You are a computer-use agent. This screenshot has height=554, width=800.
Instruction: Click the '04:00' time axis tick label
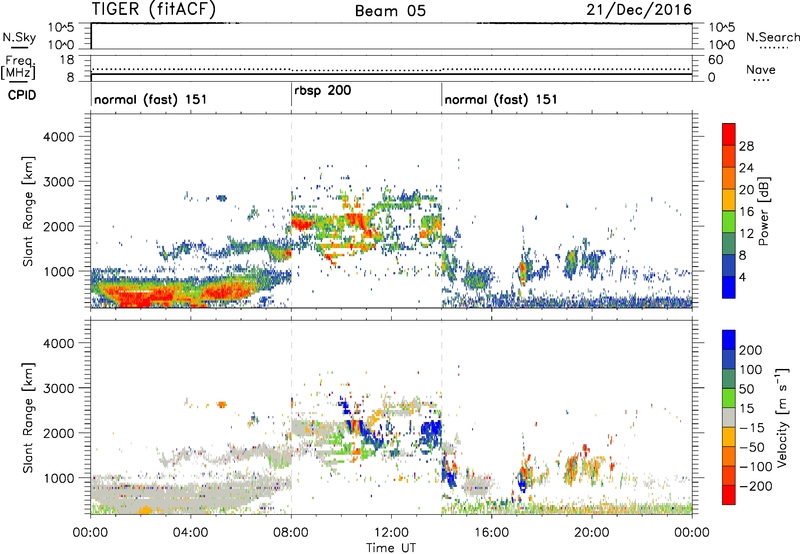tap(190, 533)
